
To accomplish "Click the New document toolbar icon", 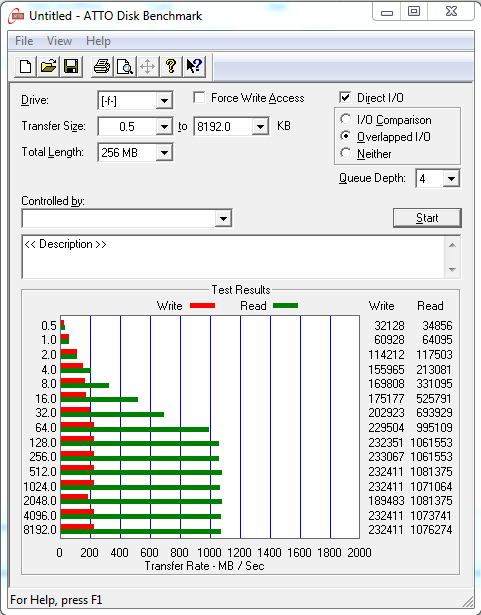I will pyautogui.click(x=26, y=66).
